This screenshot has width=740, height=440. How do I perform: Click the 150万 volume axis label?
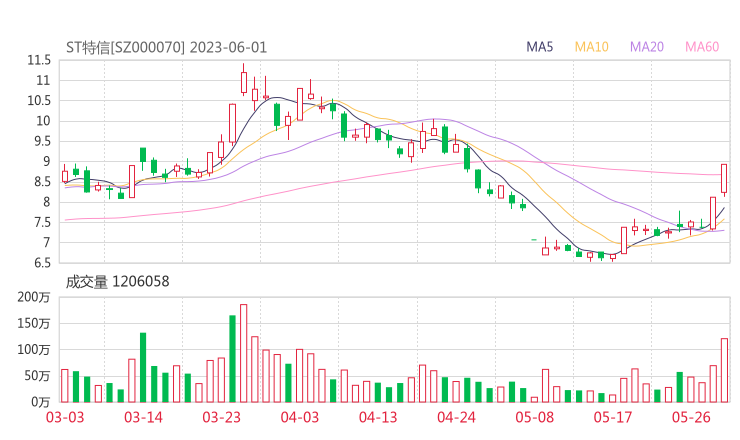pyautogui.click(x=34, y=323)
